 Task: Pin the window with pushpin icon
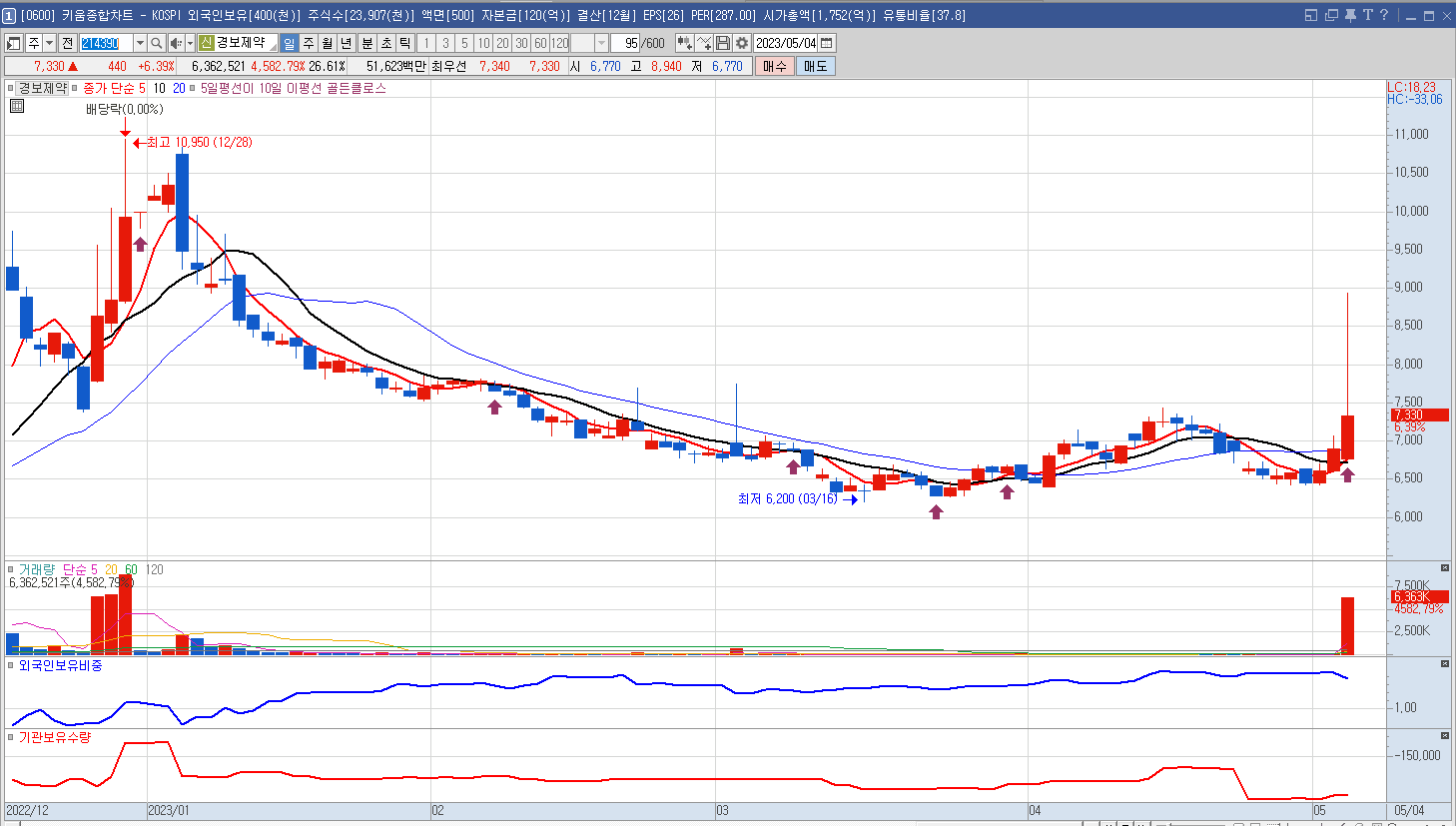[1350, 15]
